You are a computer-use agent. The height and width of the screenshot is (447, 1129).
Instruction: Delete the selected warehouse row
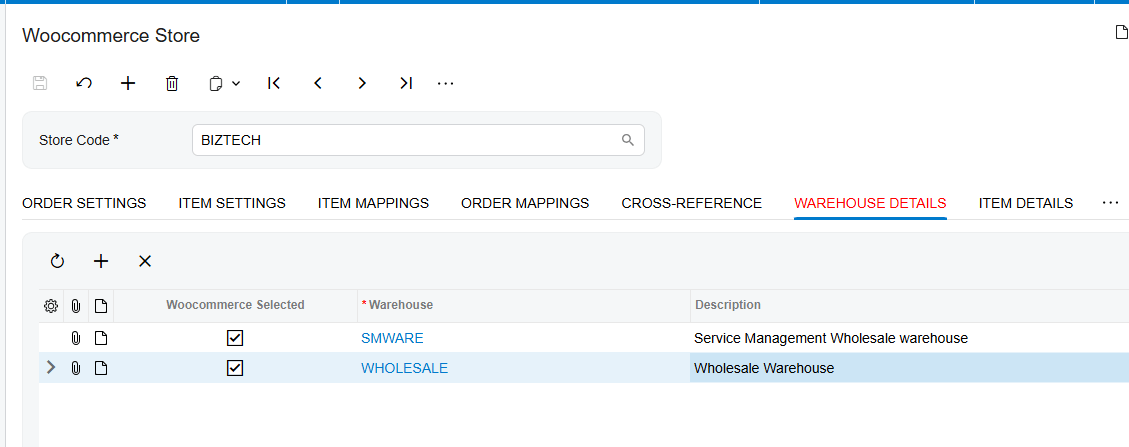145,261
